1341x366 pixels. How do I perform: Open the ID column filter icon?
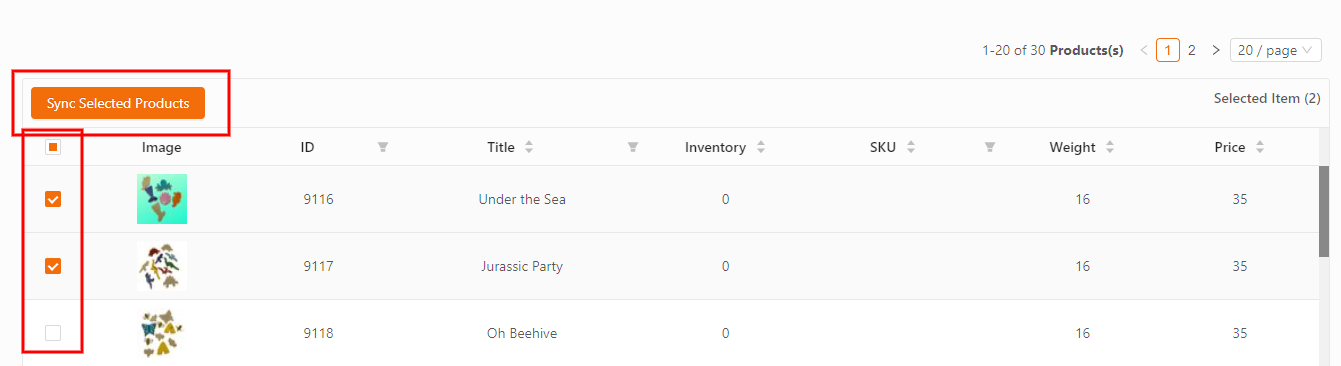383,147
